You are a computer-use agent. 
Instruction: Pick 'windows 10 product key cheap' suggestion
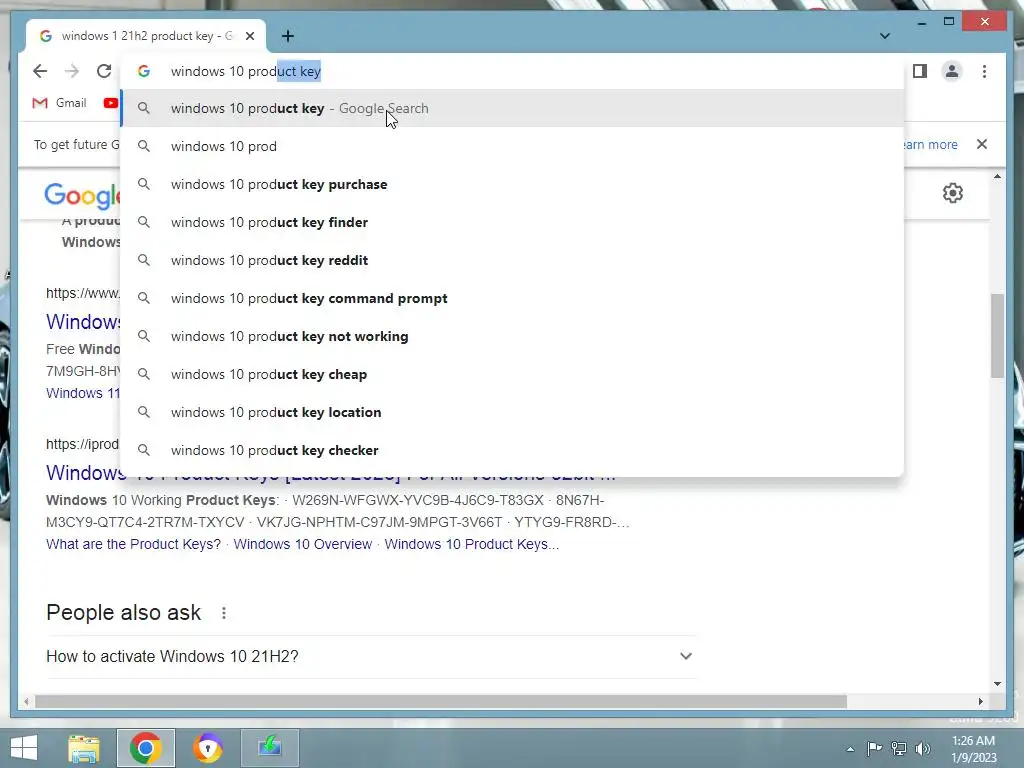point(512,374)
